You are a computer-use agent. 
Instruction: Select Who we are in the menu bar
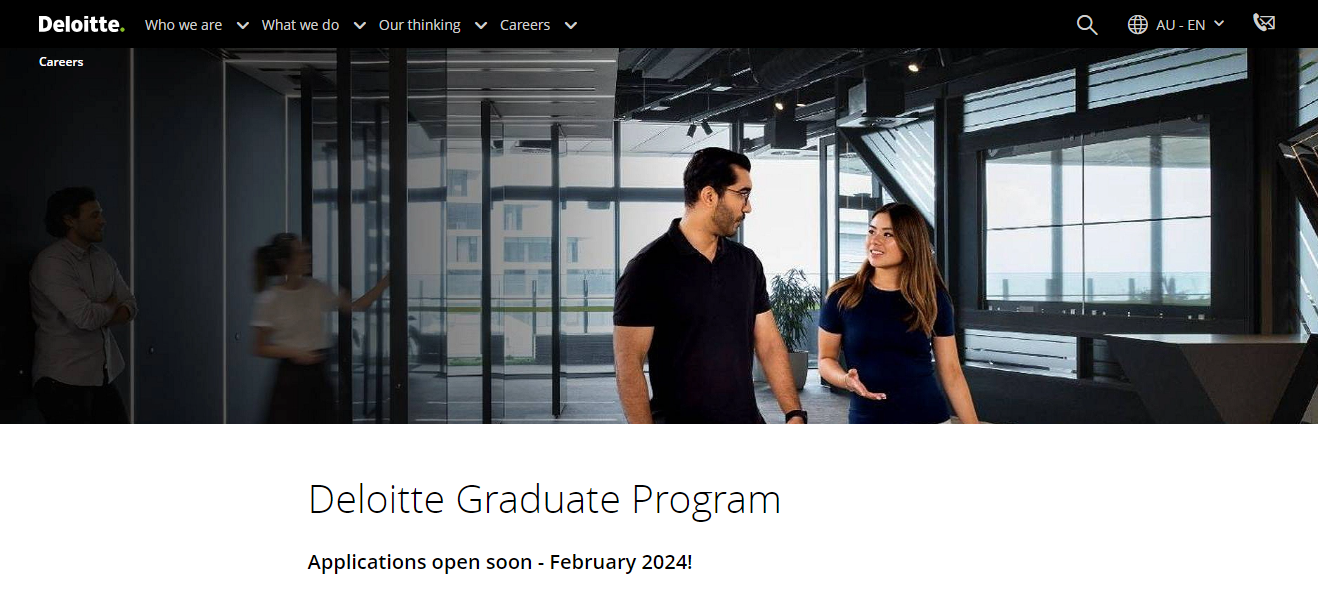pos(183,24)
